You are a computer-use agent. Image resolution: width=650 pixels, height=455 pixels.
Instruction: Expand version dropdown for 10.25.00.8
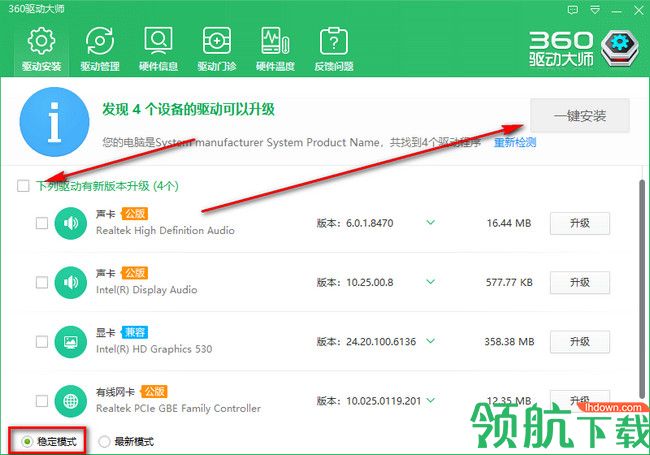pyautogui.click(x=431, y=282)
